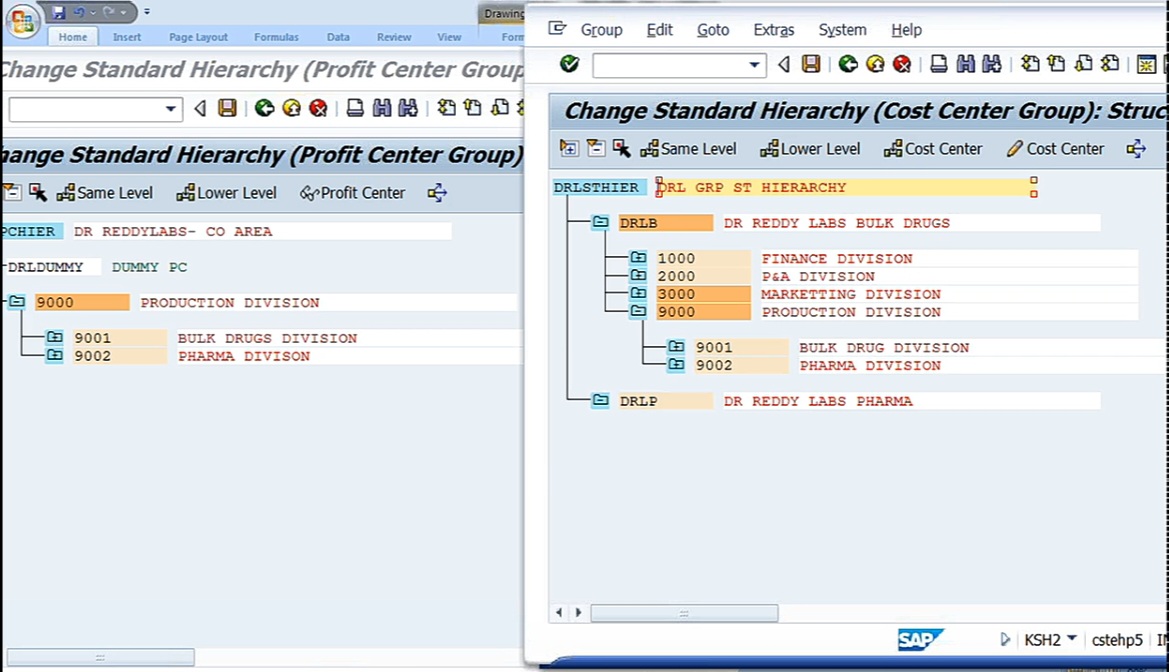Click DRL GRP ST HIERARCHY description field
Screen dimensions: 1169x672
(846, 187)
